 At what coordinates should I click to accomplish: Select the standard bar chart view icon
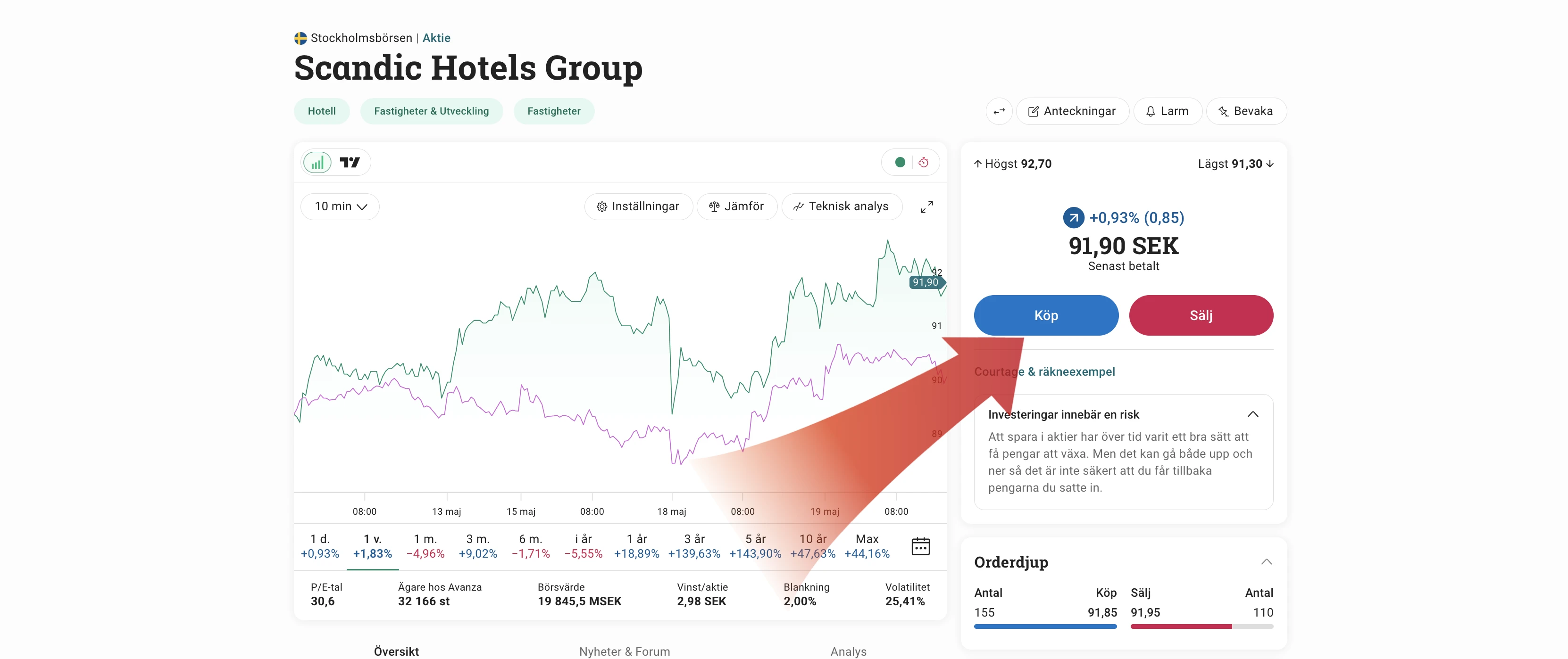pyautogui.click(x=317, y=163)
